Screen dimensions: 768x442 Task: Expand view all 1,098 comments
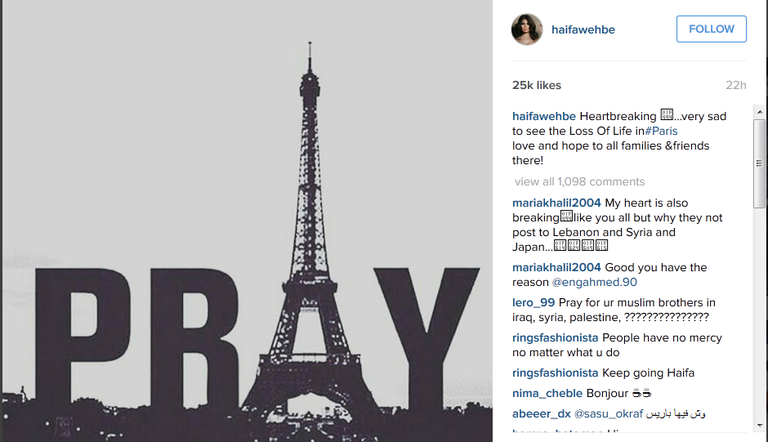click(579, 182)
